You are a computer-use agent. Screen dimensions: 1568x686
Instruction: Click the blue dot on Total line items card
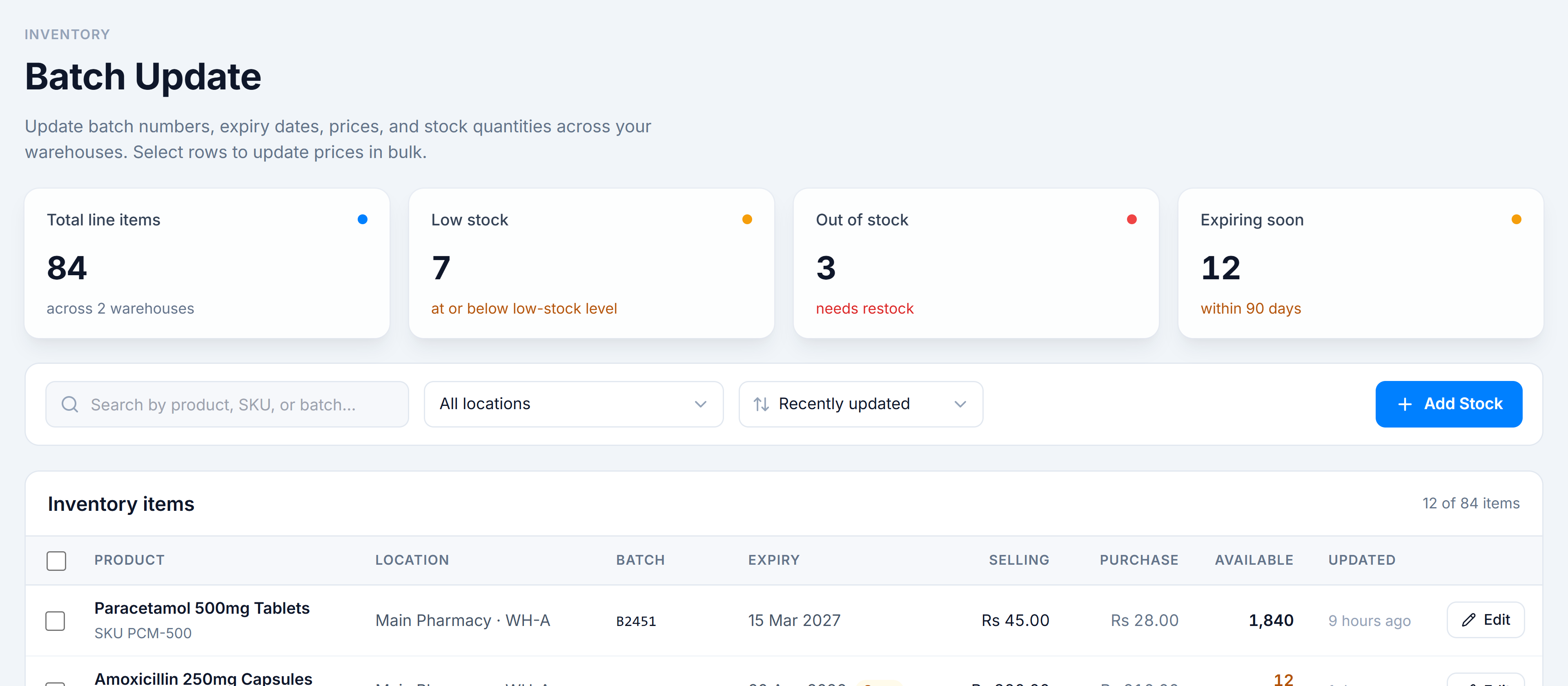[362, 219]
